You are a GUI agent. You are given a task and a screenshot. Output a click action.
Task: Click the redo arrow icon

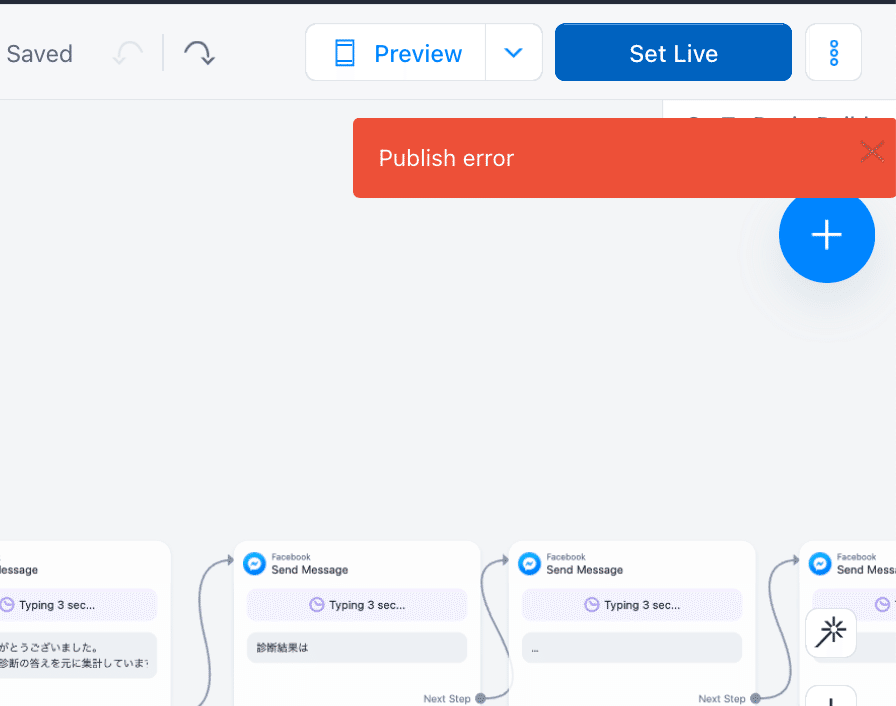tap(198, 53)
